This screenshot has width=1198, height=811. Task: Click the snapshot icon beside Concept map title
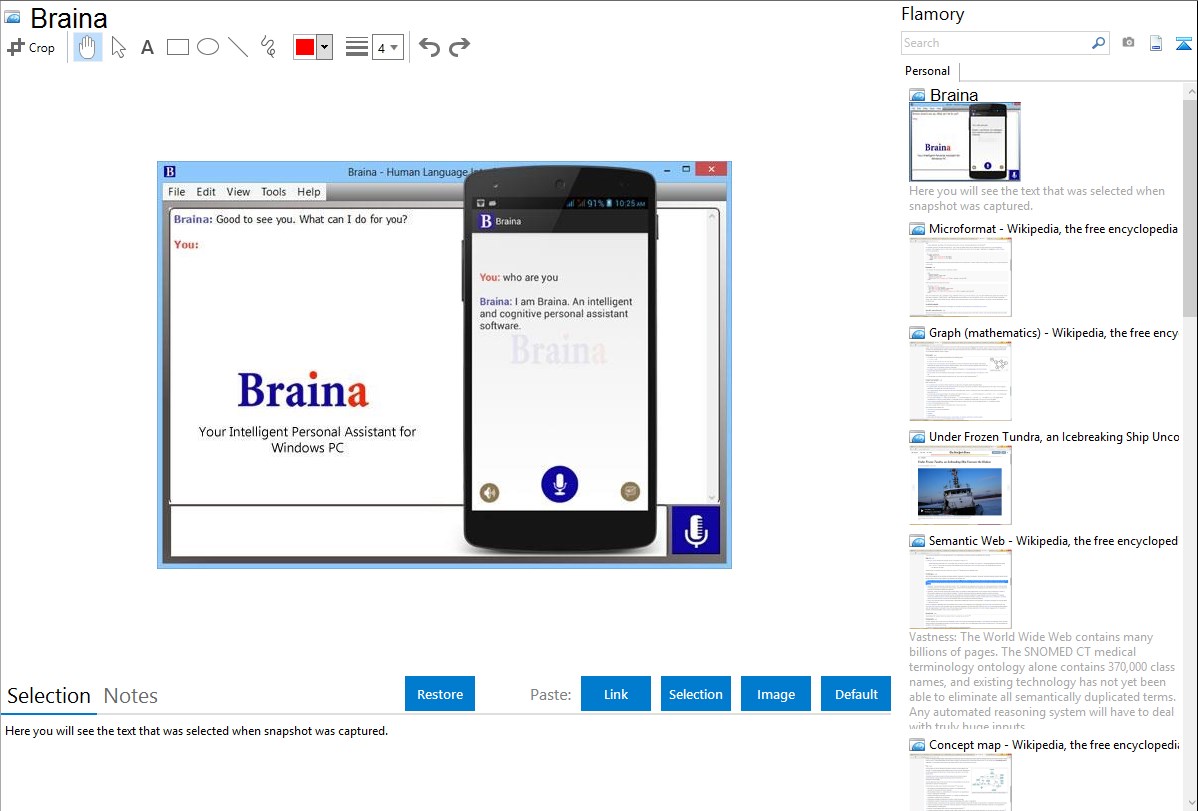[917, 744]
